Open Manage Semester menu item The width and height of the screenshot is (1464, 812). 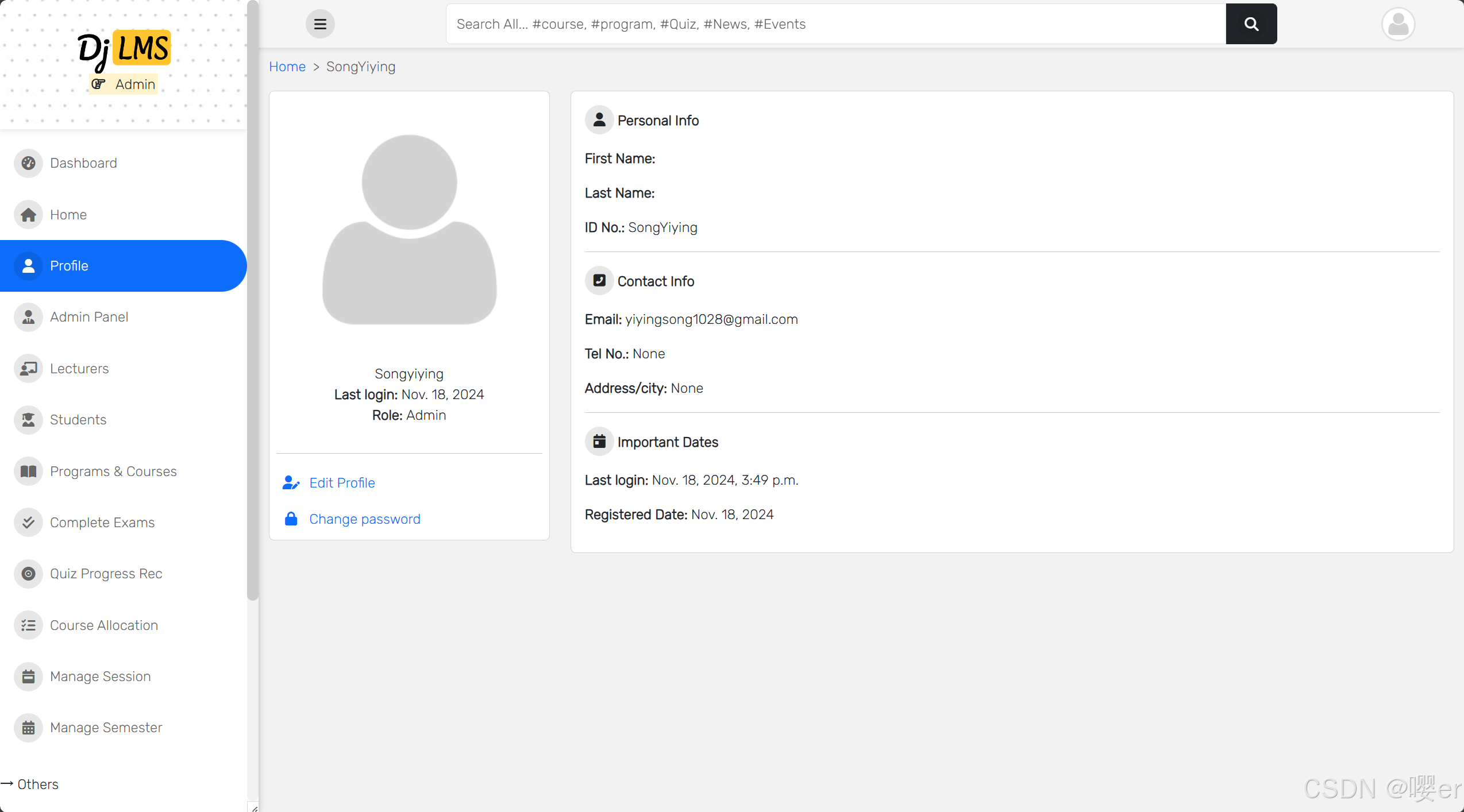(x=106, y=728)
